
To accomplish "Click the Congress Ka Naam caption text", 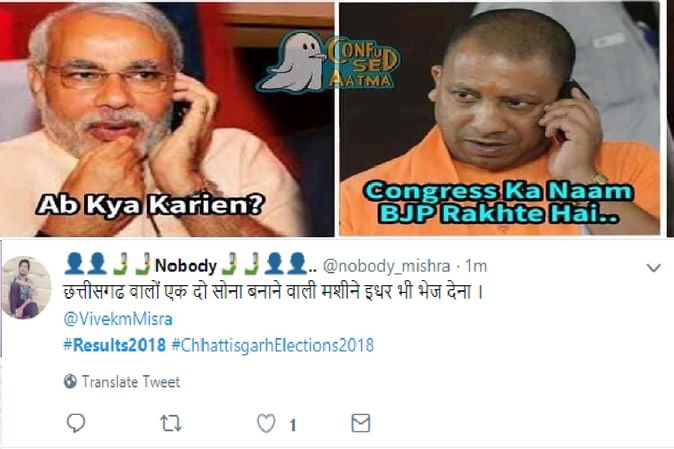I will pyautogui.click(x=499, y=202).
